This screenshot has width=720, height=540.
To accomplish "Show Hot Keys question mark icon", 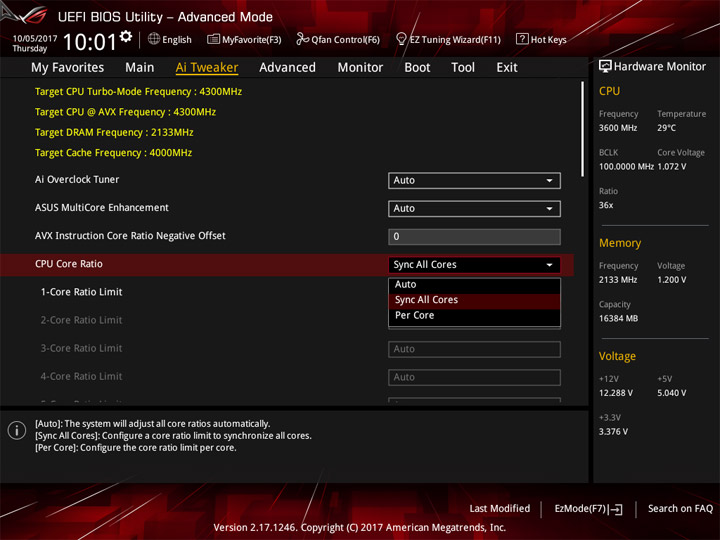I will (x=522, y=39).
